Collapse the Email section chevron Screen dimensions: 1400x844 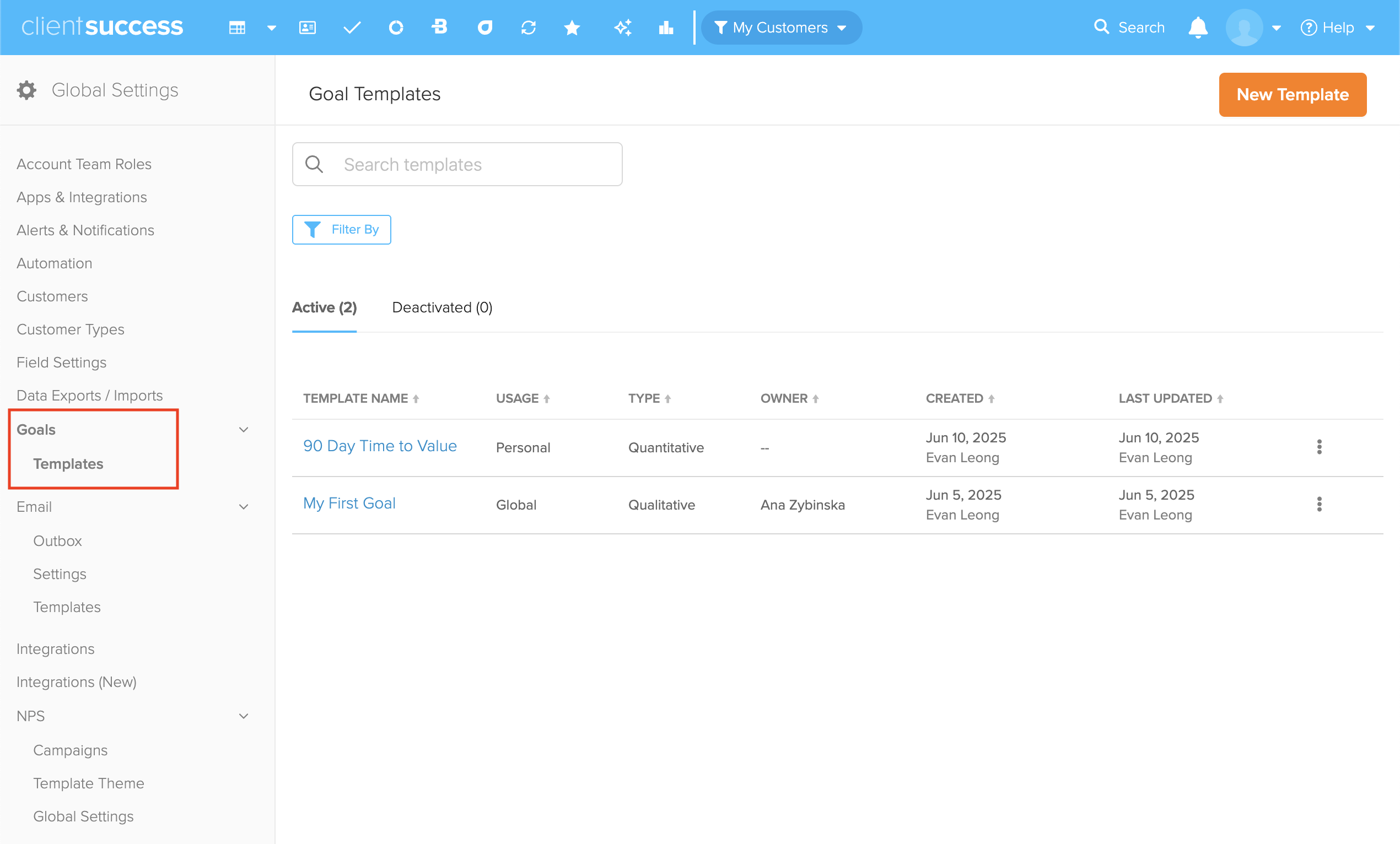coord(244,507)
